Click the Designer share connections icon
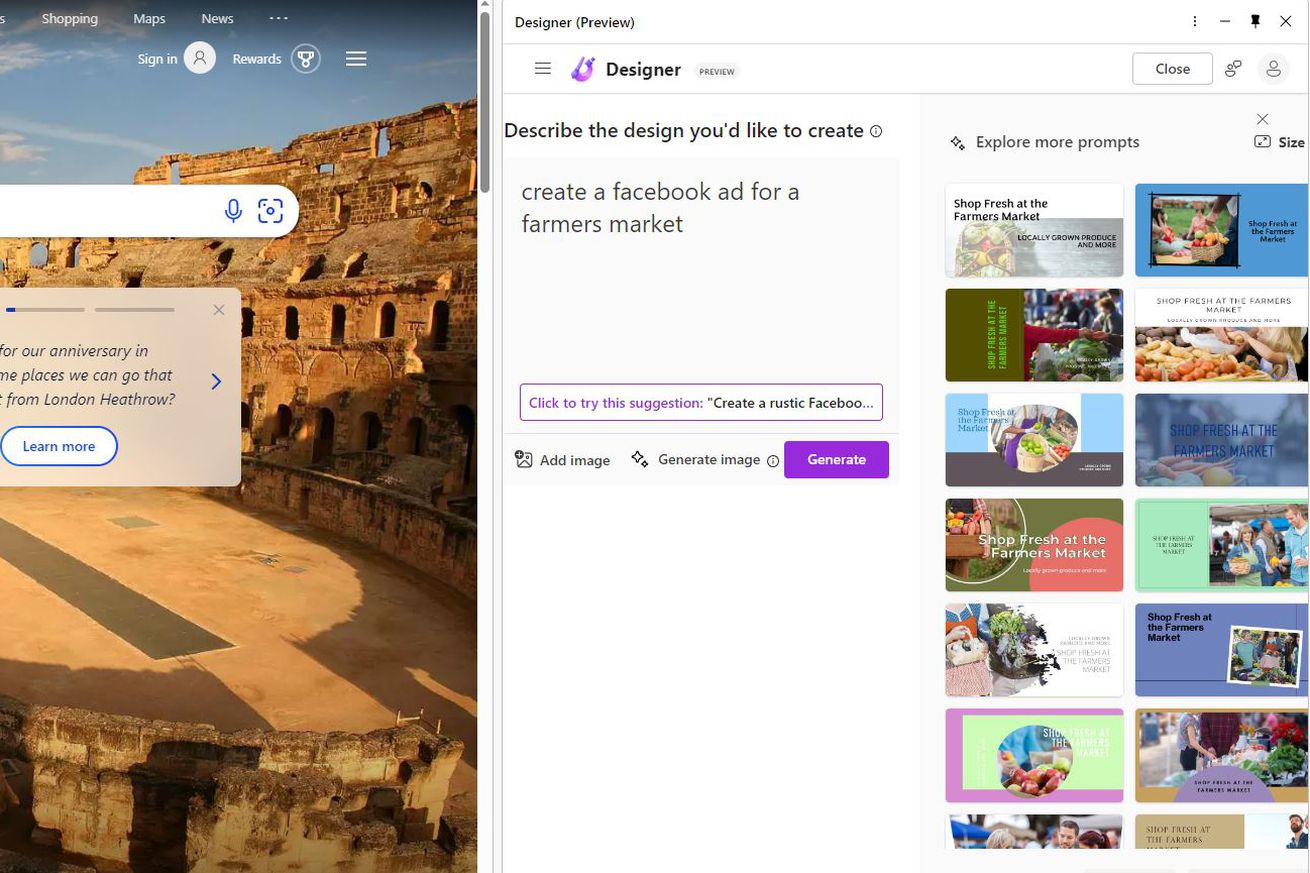 pyautogui.click(x=1233, y=69)
